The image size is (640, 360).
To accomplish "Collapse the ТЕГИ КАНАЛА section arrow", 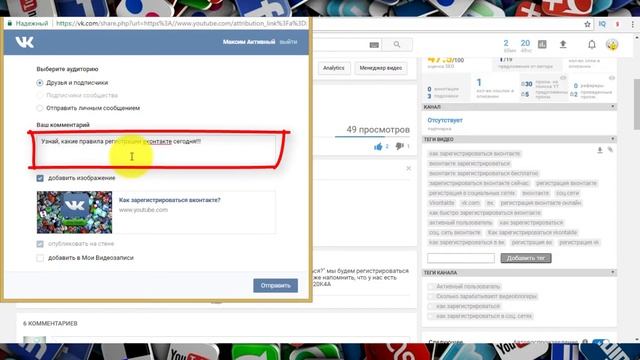I will coord(613,272).
